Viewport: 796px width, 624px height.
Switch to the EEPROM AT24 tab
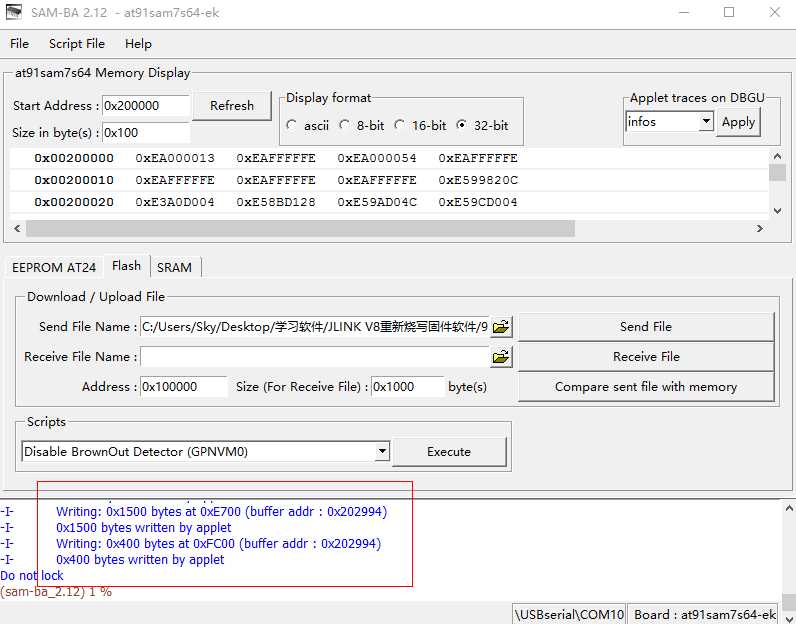54,267
